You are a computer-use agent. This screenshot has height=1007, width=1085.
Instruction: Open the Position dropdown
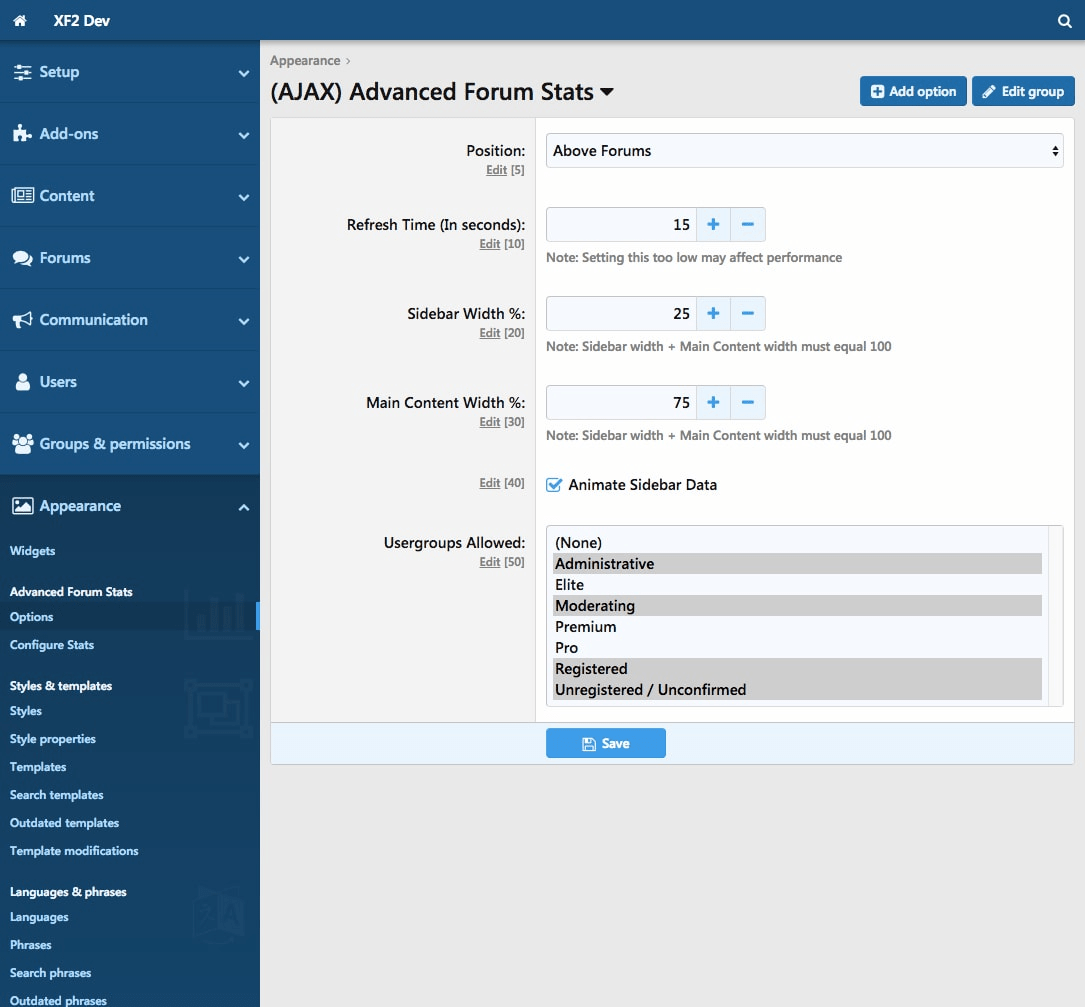804,151
